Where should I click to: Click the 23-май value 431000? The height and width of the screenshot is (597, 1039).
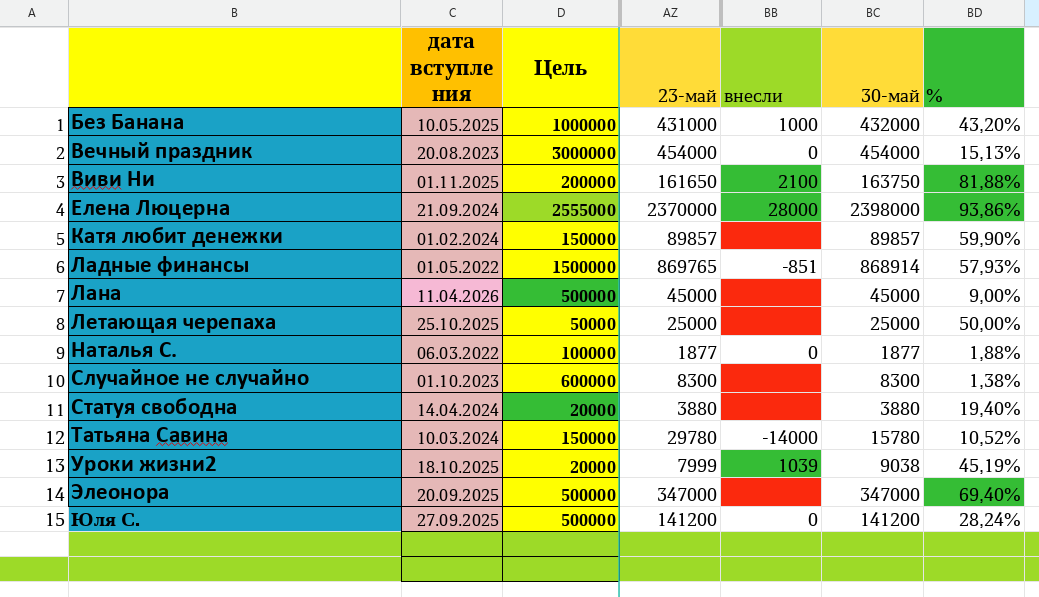pyautogui.click(x=670, y=122)
